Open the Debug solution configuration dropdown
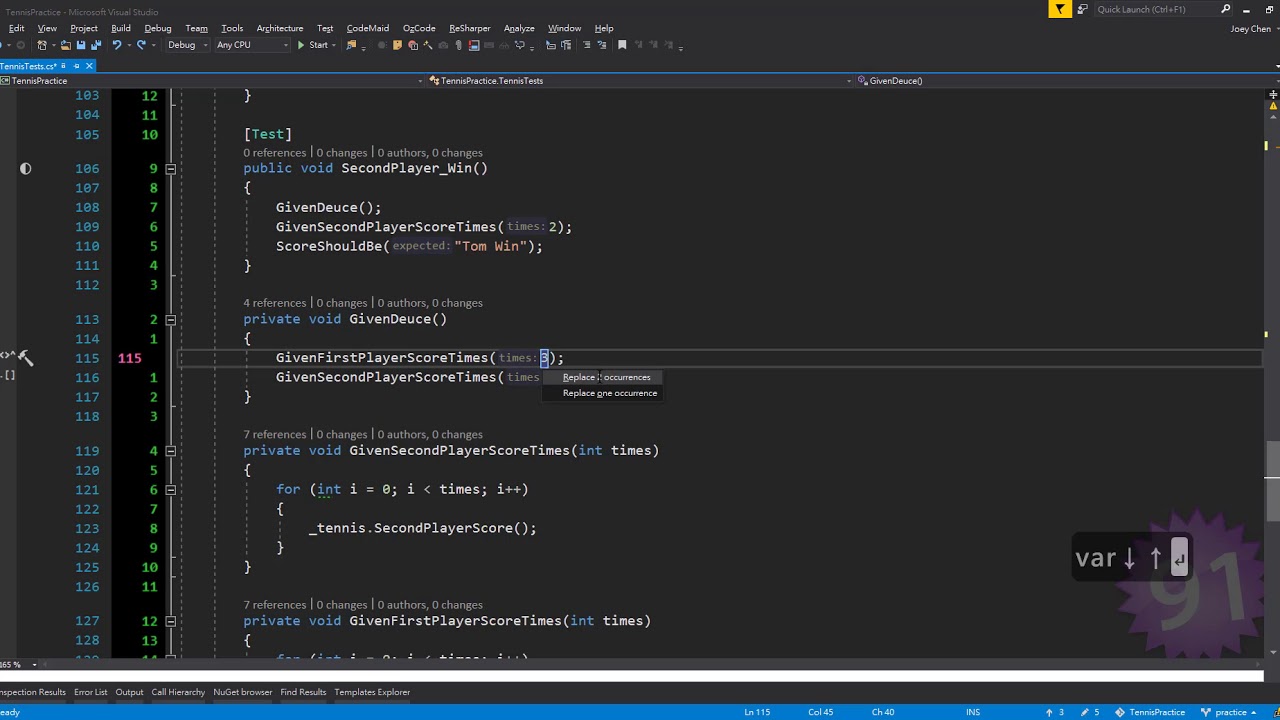 (x=188, y=45)
